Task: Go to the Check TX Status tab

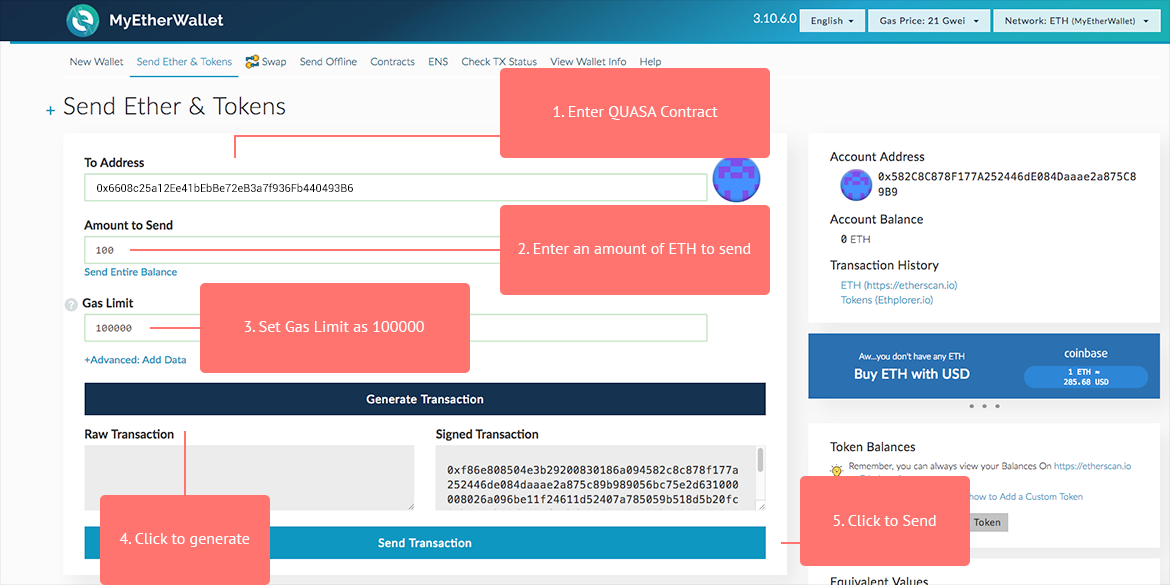Action: tap(499, 62)
